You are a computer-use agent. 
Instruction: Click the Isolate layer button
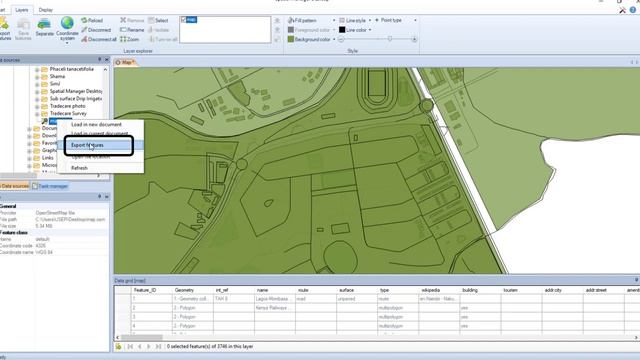point(159,30)
